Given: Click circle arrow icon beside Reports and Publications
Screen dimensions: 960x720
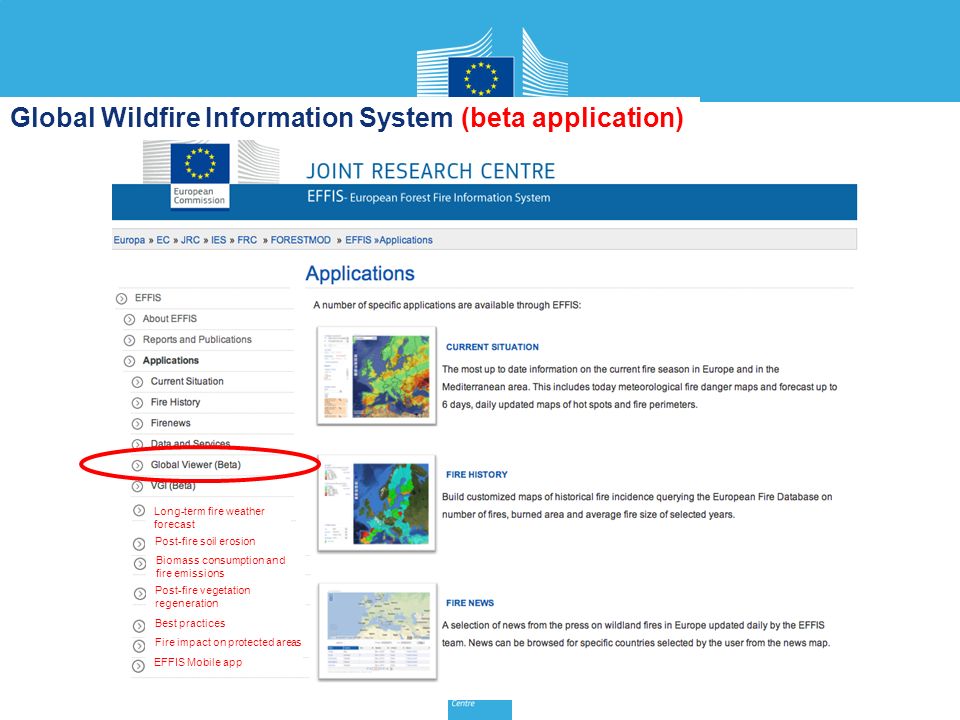Looking at the screenshot, I should pyautogui.click(x=129, y=340).
